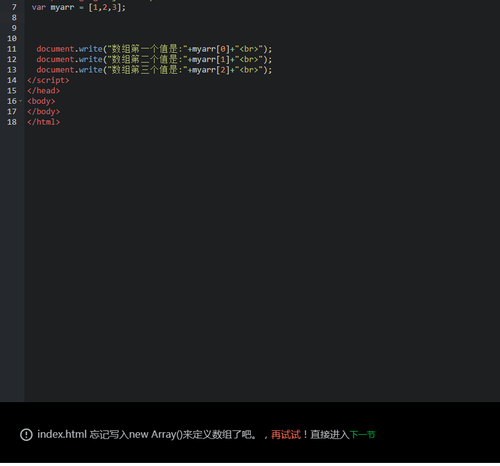Click the </body> closing tag
Screen dimensions: 500x466
pos(44,111)
